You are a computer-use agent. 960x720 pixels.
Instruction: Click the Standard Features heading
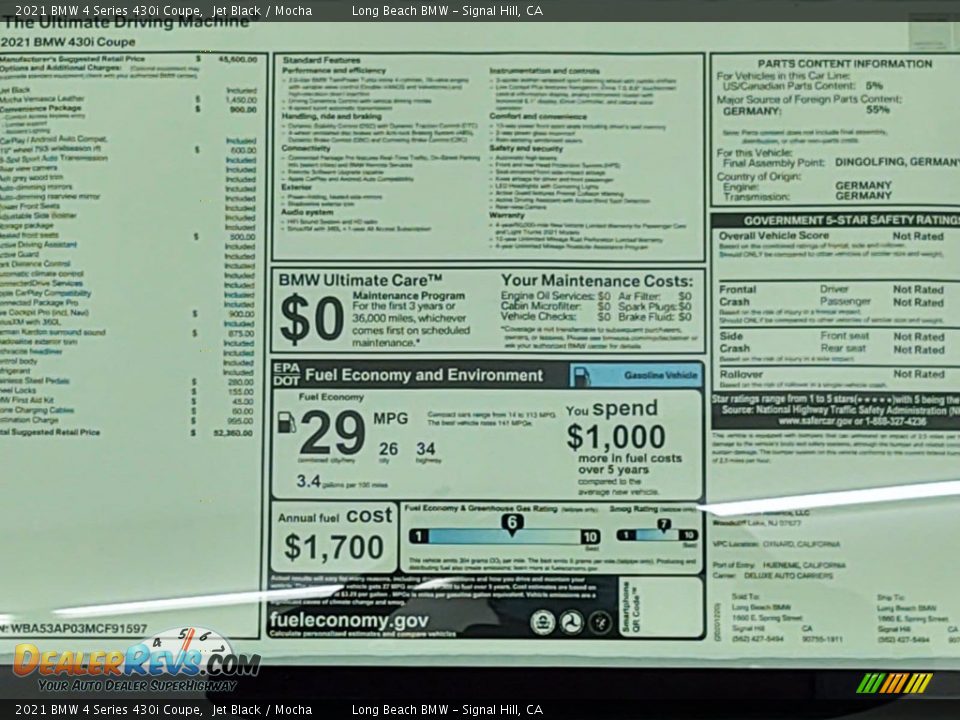click(321, 60)
